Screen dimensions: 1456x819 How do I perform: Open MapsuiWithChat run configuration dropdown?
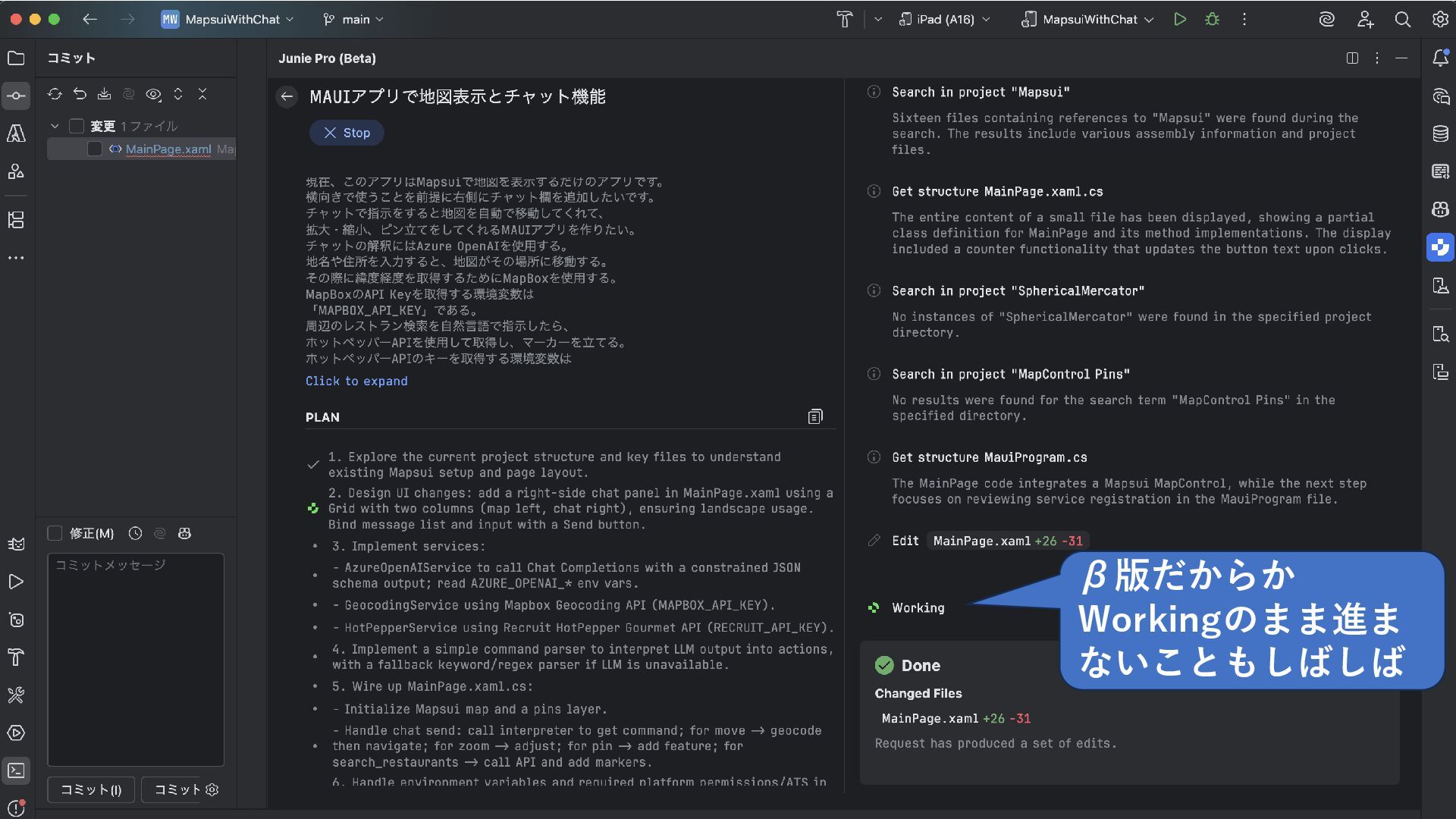[x=1087, y=20]
